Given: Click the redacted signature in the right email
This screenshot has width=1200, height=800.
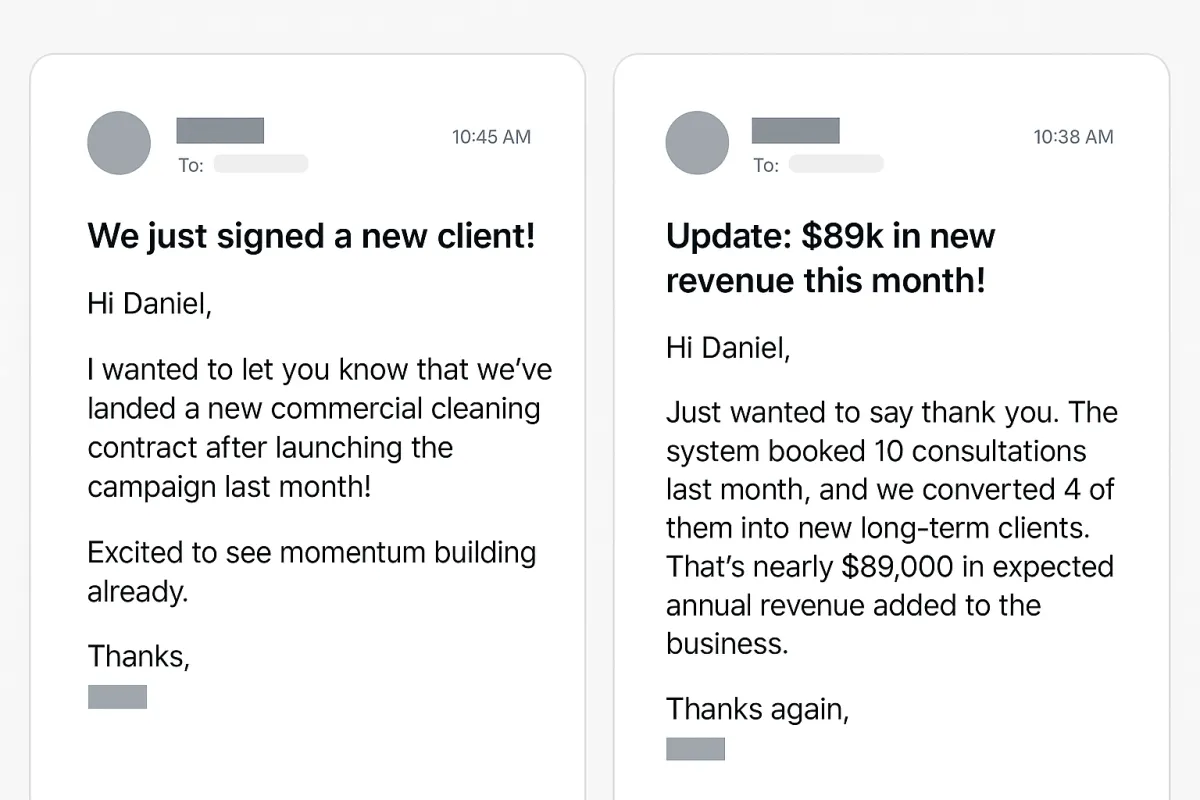Looking at the screenshot, I should pyautogui.click(x=695, y=749).
